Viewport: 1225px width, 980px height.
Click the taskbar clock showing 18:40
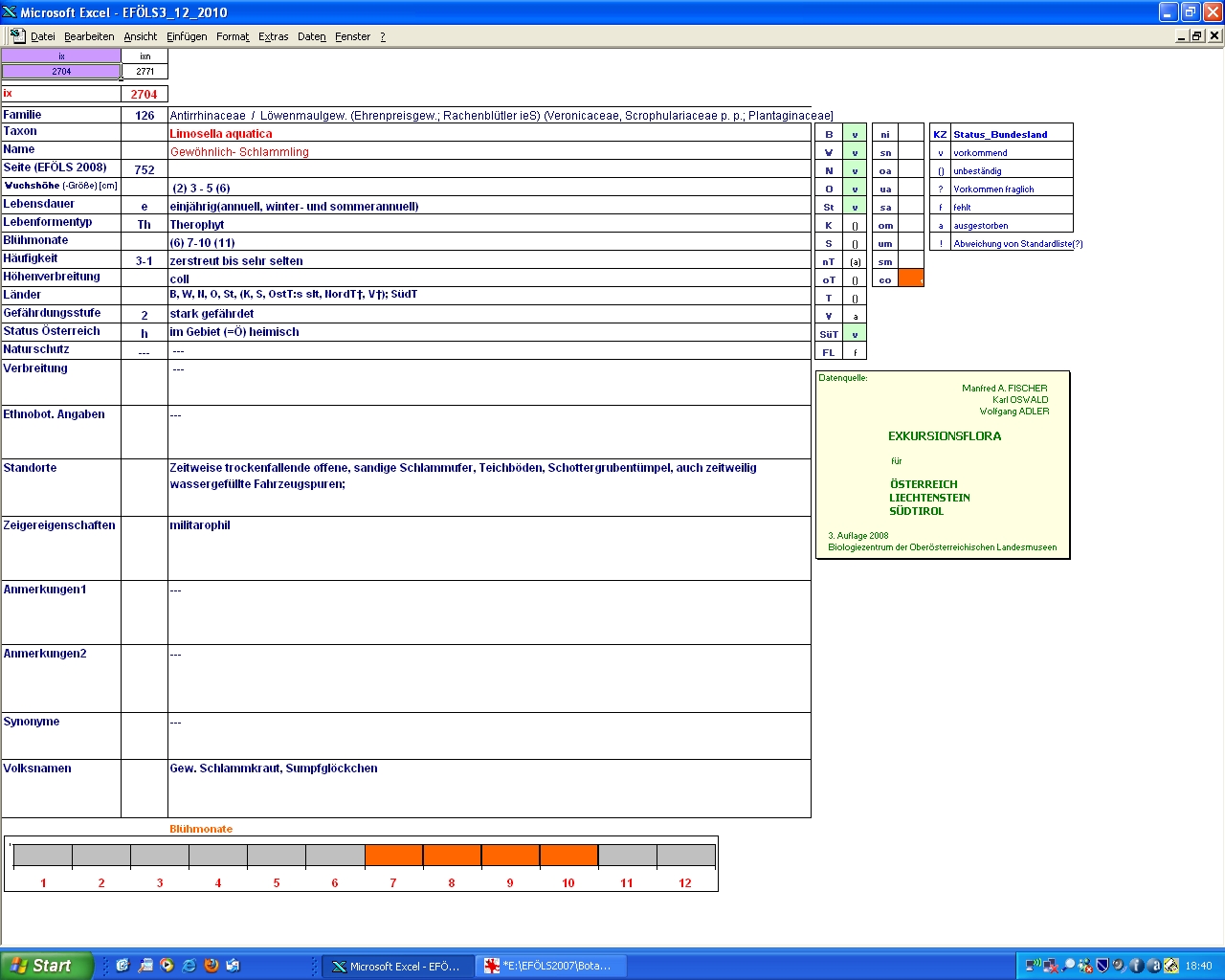click(x=1198, y=966)
